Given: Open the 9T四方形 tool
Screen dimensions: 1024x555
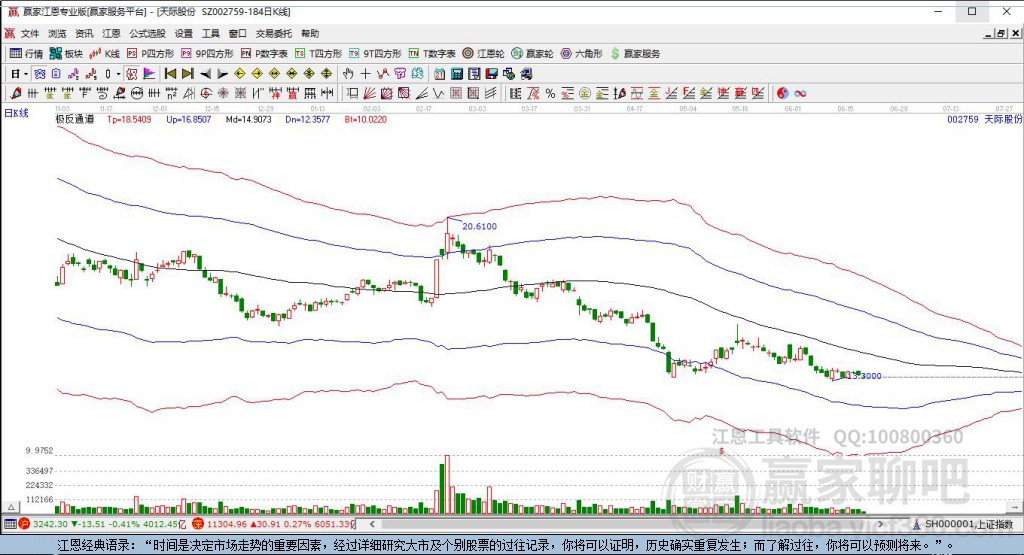Looking at the screenshot, I should click(x=375, y=54).
